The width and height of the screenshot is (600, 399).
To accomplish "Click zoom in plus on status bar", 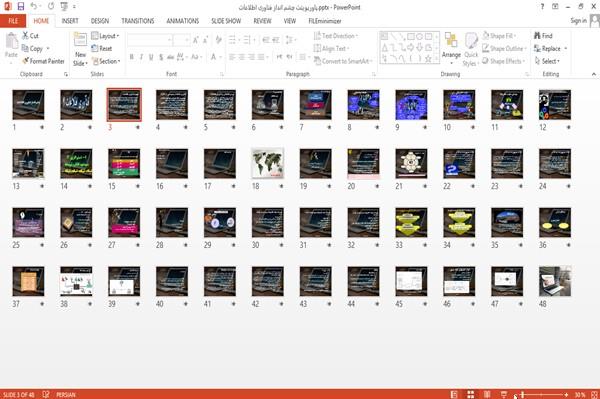I will (x=566, y=394).
